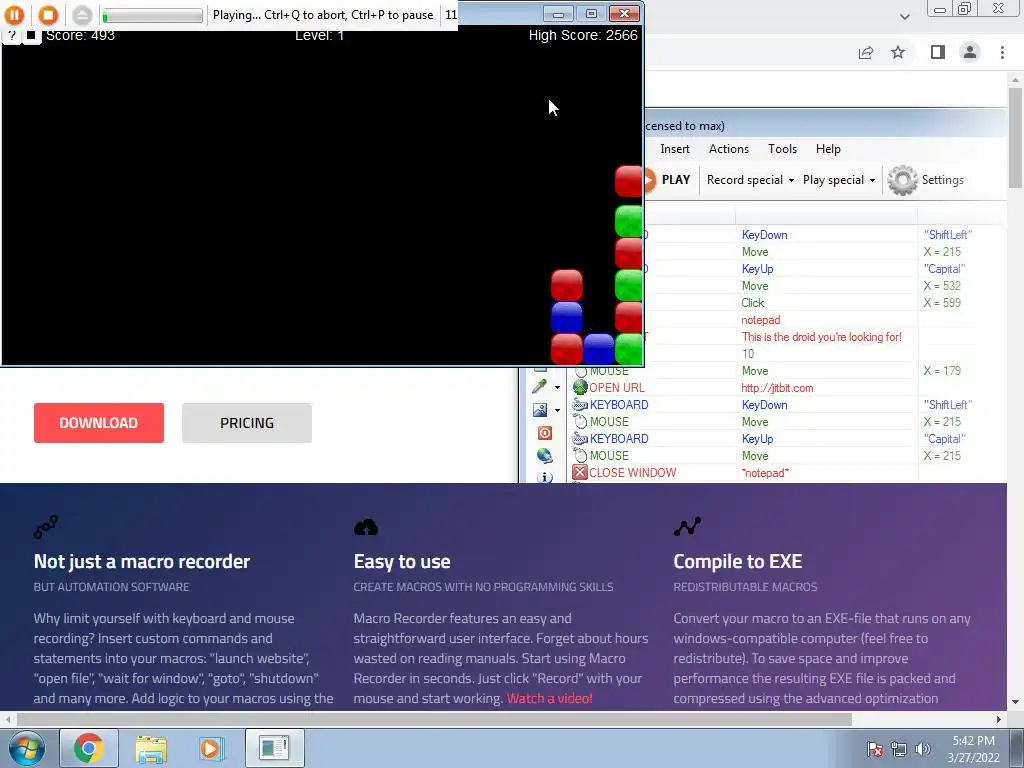
Task: Click the keyboard icon on the KeyDown row
Action: (579, 405)
